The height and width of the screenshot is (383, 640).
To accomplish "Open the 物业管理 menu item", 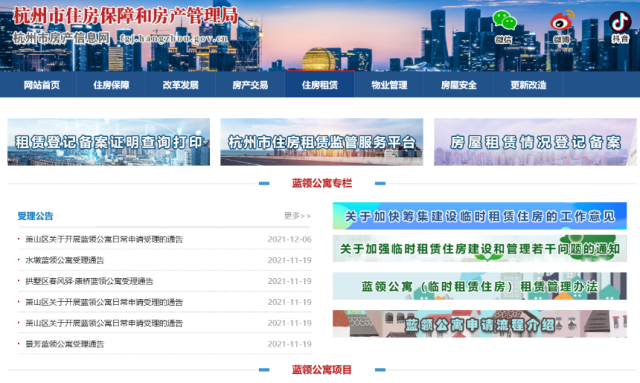I will click(389, 85).
